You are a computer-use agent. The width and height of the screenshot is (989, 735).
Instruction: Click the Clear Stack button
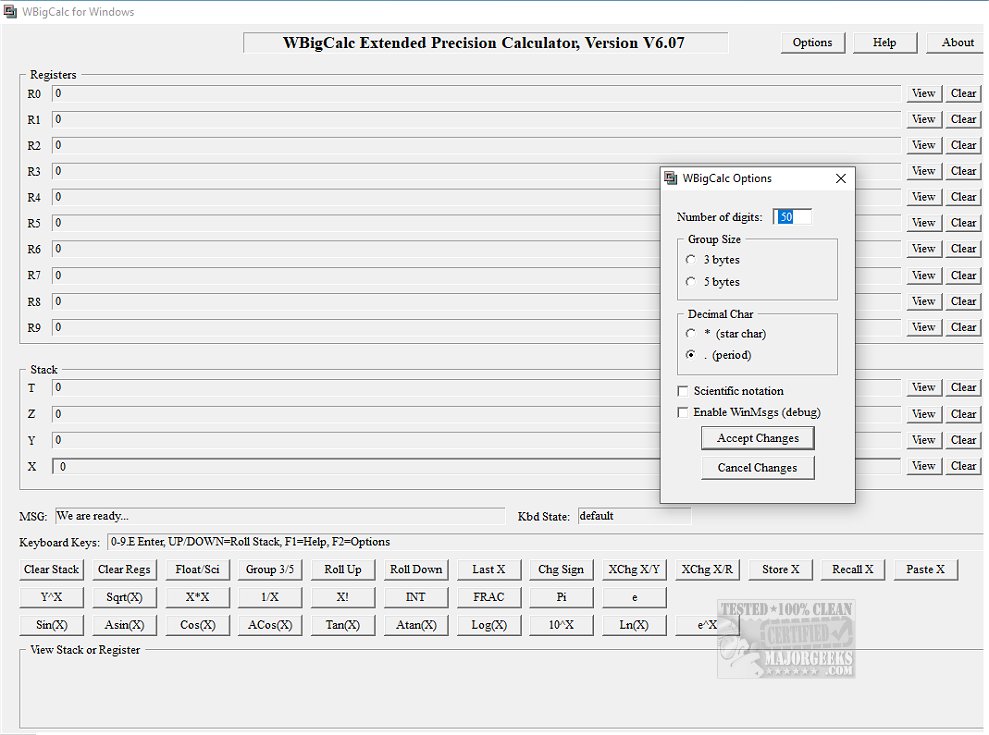pos(51,569)
